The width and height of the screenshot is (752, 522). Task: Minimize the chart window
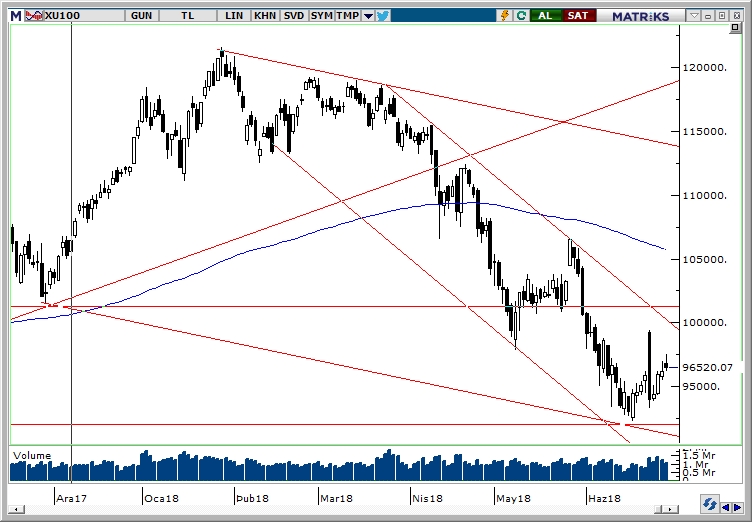pyautogui.click(x=708, y=16)
